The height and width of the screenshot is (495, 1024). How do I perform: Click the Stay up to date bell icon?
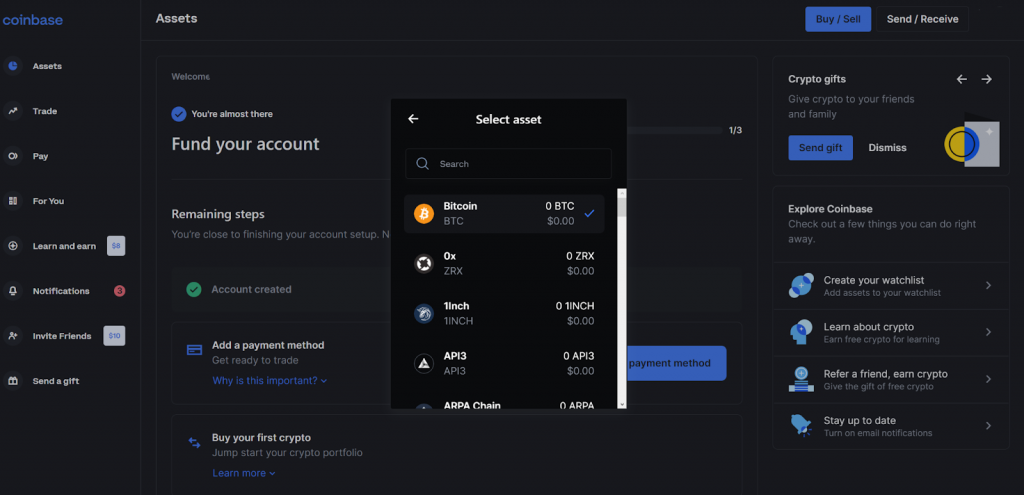click(x=801, y=426)
